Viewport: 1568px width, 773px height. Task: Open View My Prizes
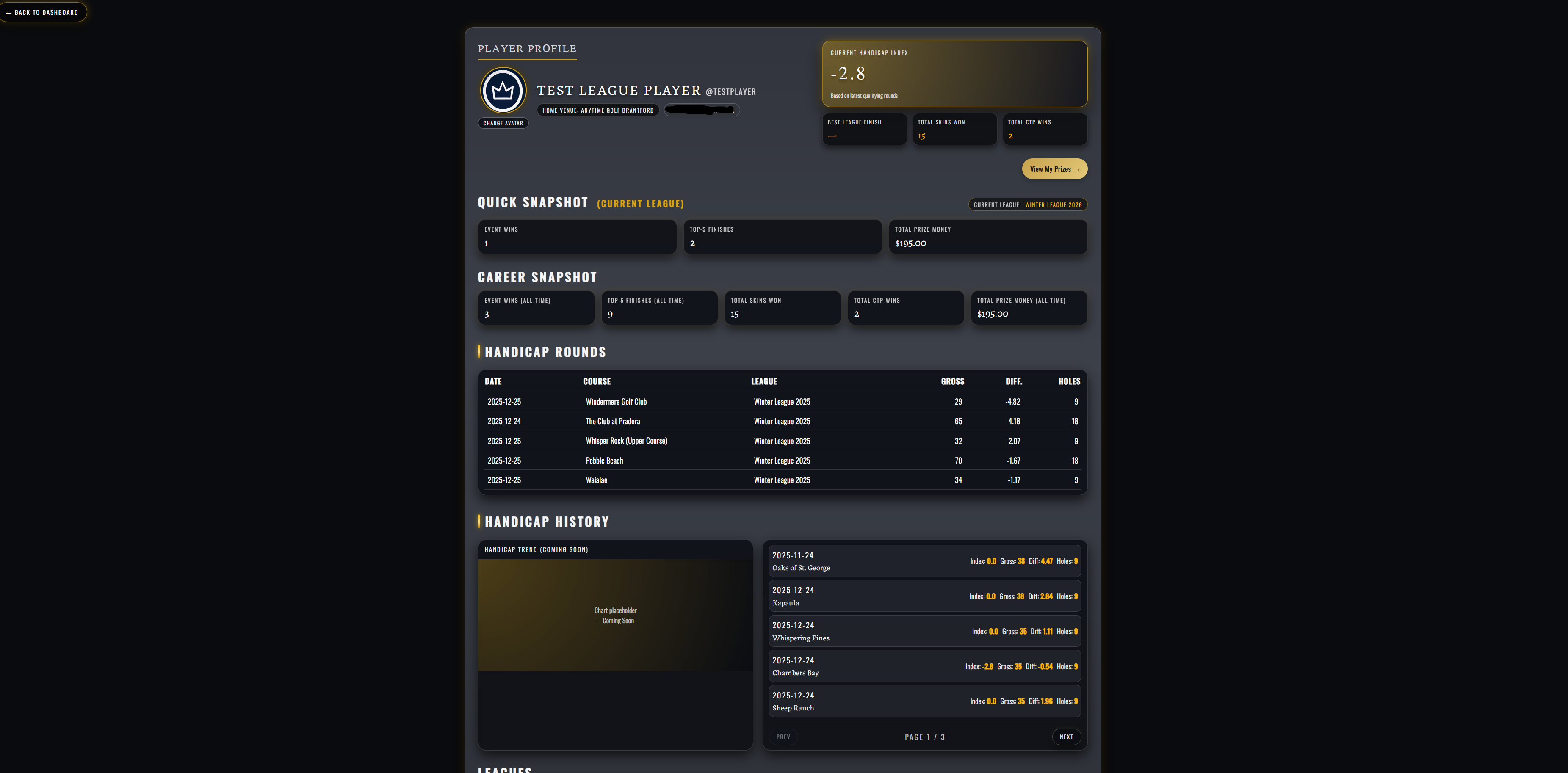1054,168
